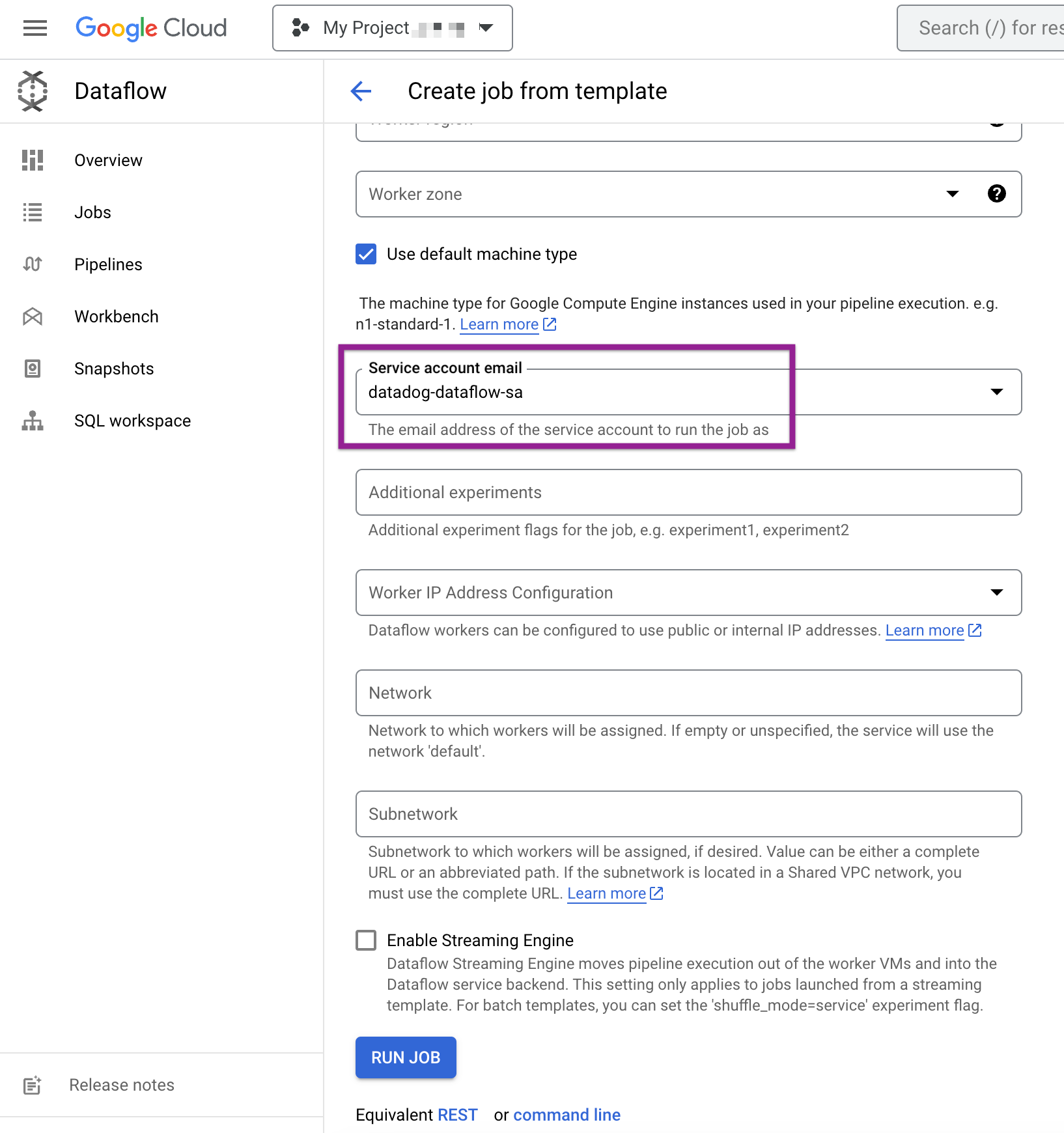Click the Overview dashboard icon
1064x1133 pixels.
[x=33, y=160]
